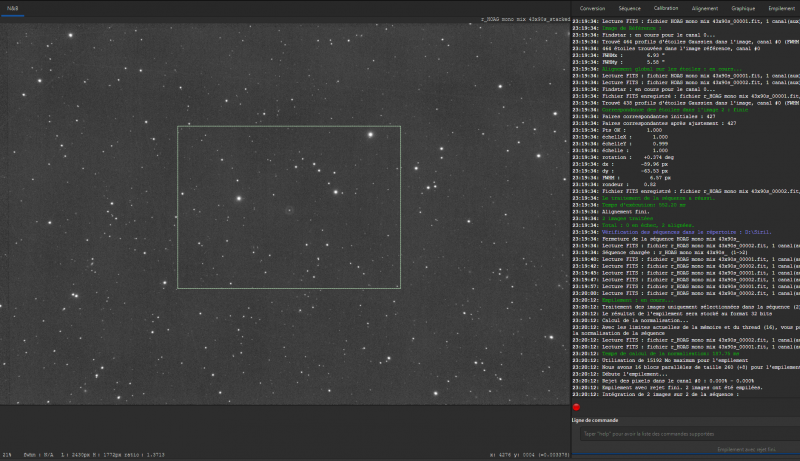Click the faint ring galaxy at the selection center

(289, 210)
